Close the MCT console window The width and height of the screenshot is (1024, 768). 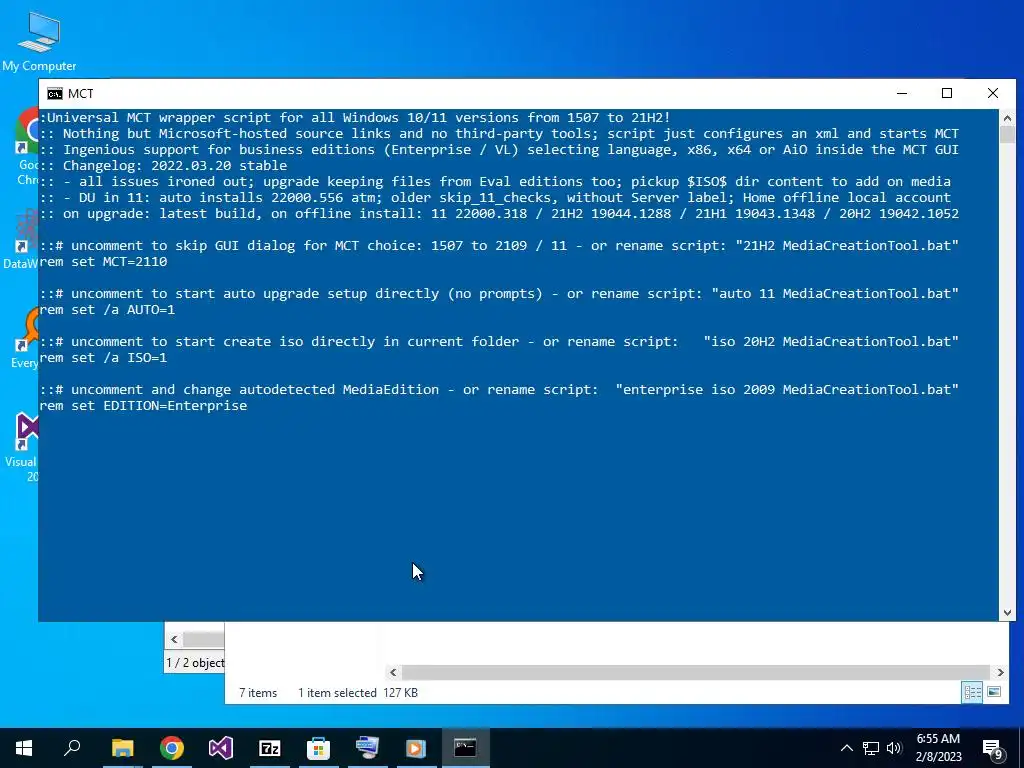point(993,93)
